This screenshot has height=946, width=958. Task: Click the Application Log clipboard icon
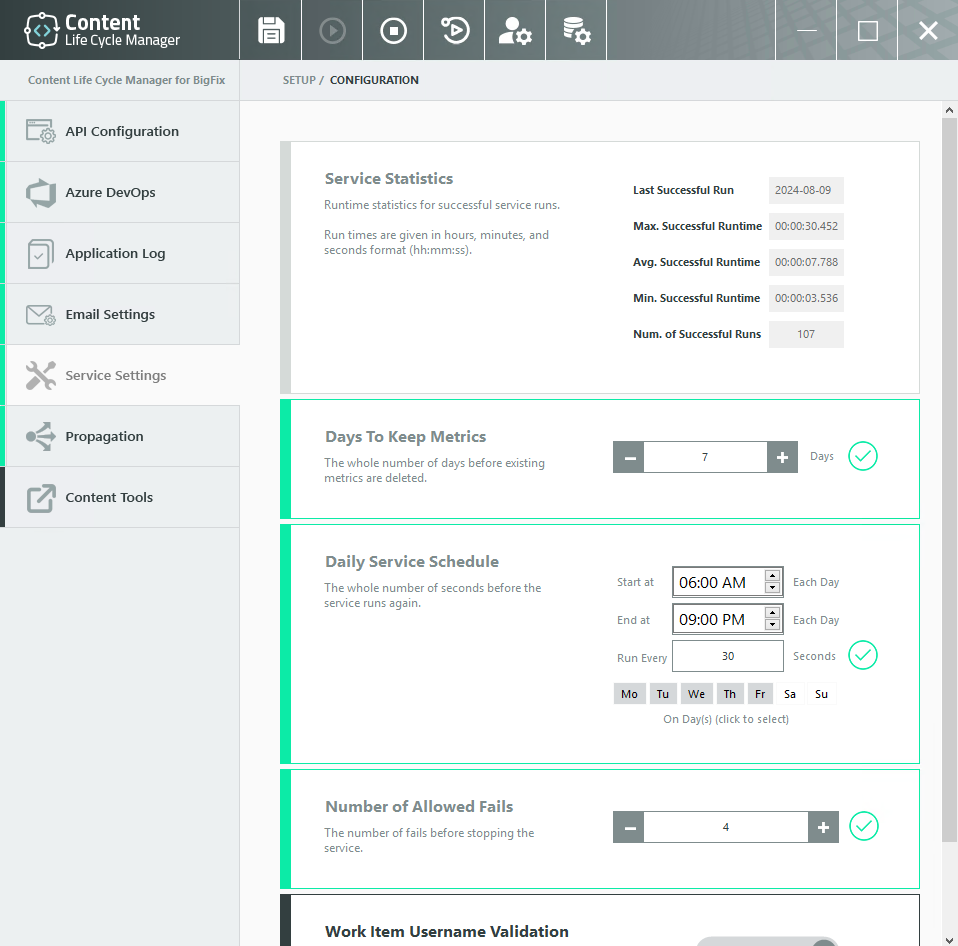coord(40,254)
